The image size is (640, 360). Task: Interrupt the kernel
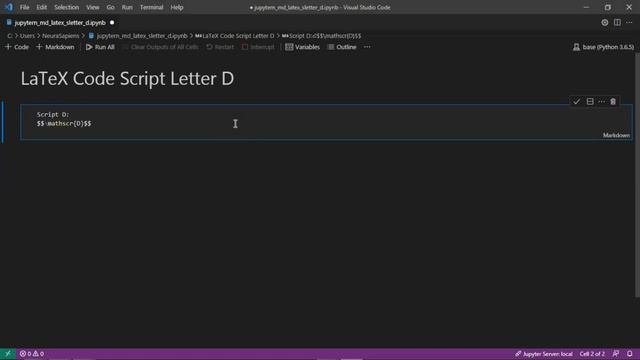[x=258, y=47]
